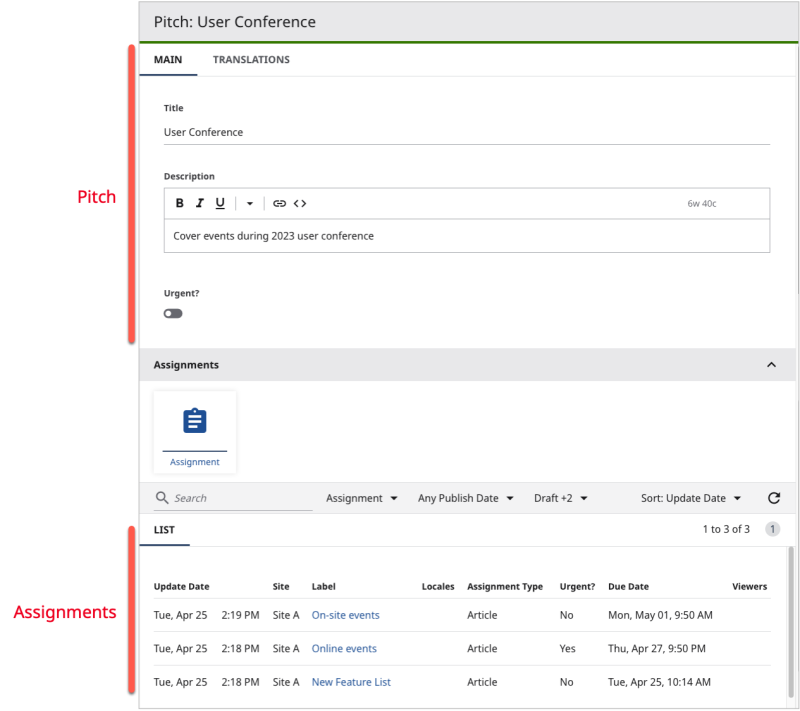Click pagination page 1 circle
800x711 pixels.
pos(773,528)
